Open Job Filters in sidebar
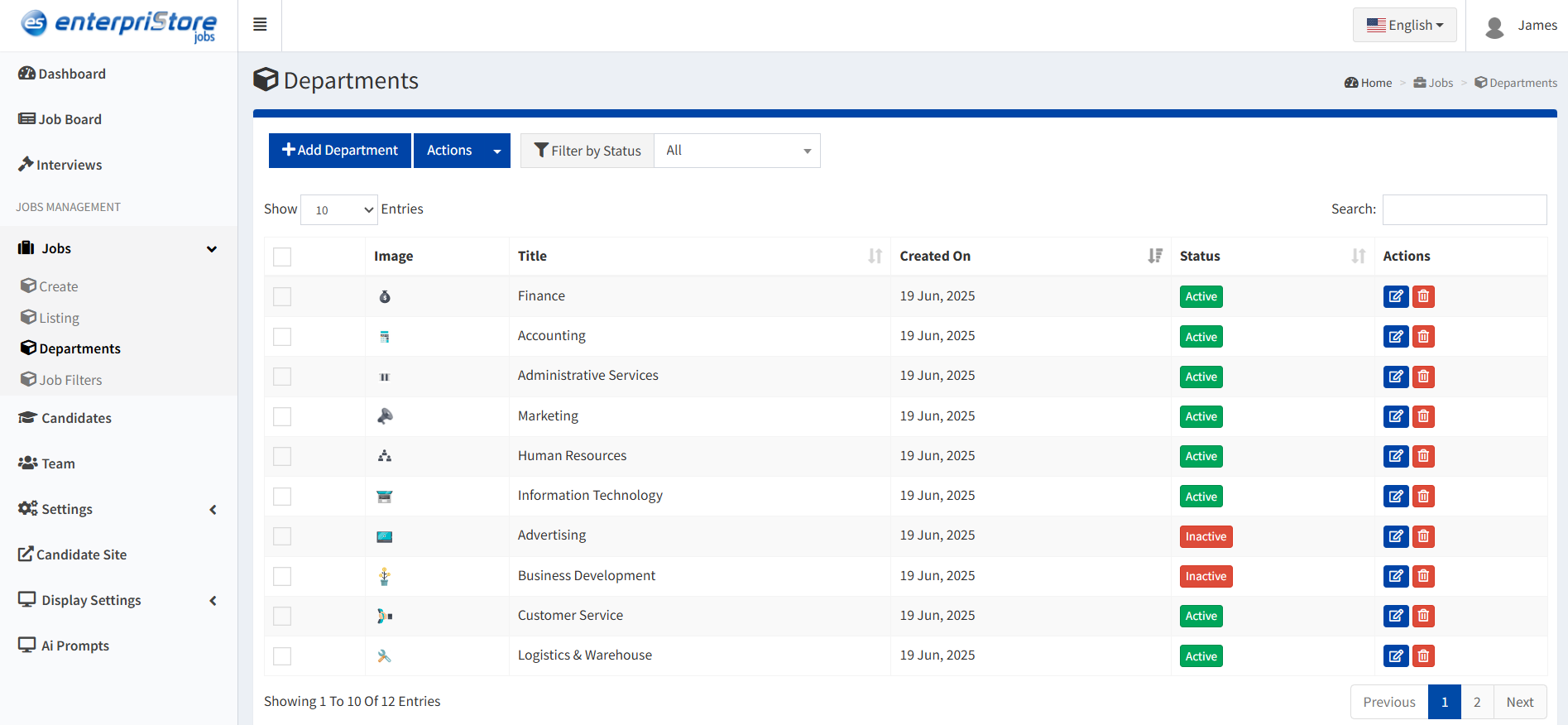This screenshot has height=725, width=1568. coord(70,380)
